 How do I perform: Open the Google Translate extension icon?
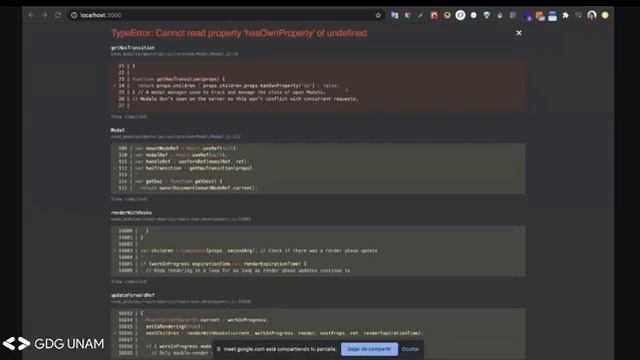coord(394,15)
